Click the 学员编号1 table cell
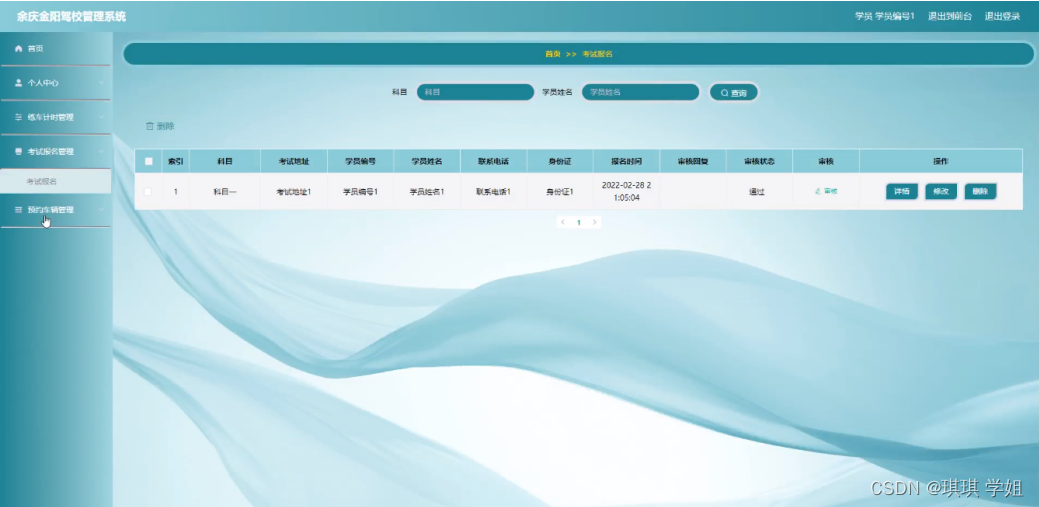The width and height of the screenshot is (1039, 507). (x=360, y=192)
